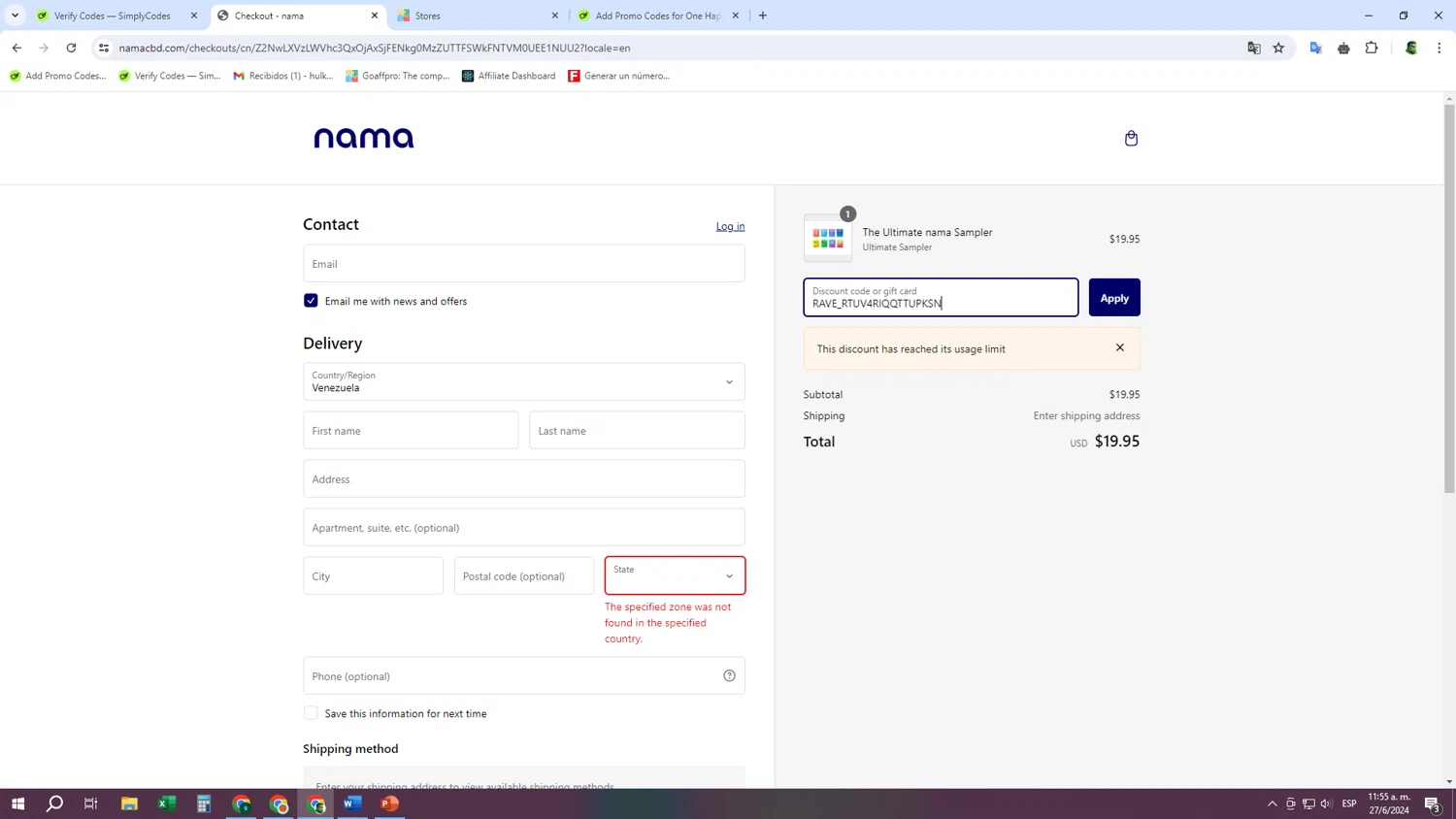Click the browser profile avatar icon
Viewport: 1456px width, 819px height.
[1411, 48]
